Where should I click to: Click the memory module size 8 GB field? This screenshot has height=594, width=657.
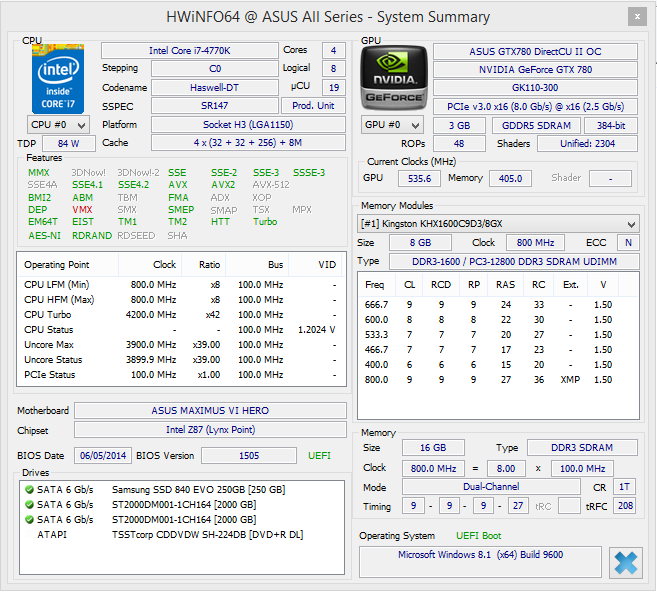coord(420,243)
